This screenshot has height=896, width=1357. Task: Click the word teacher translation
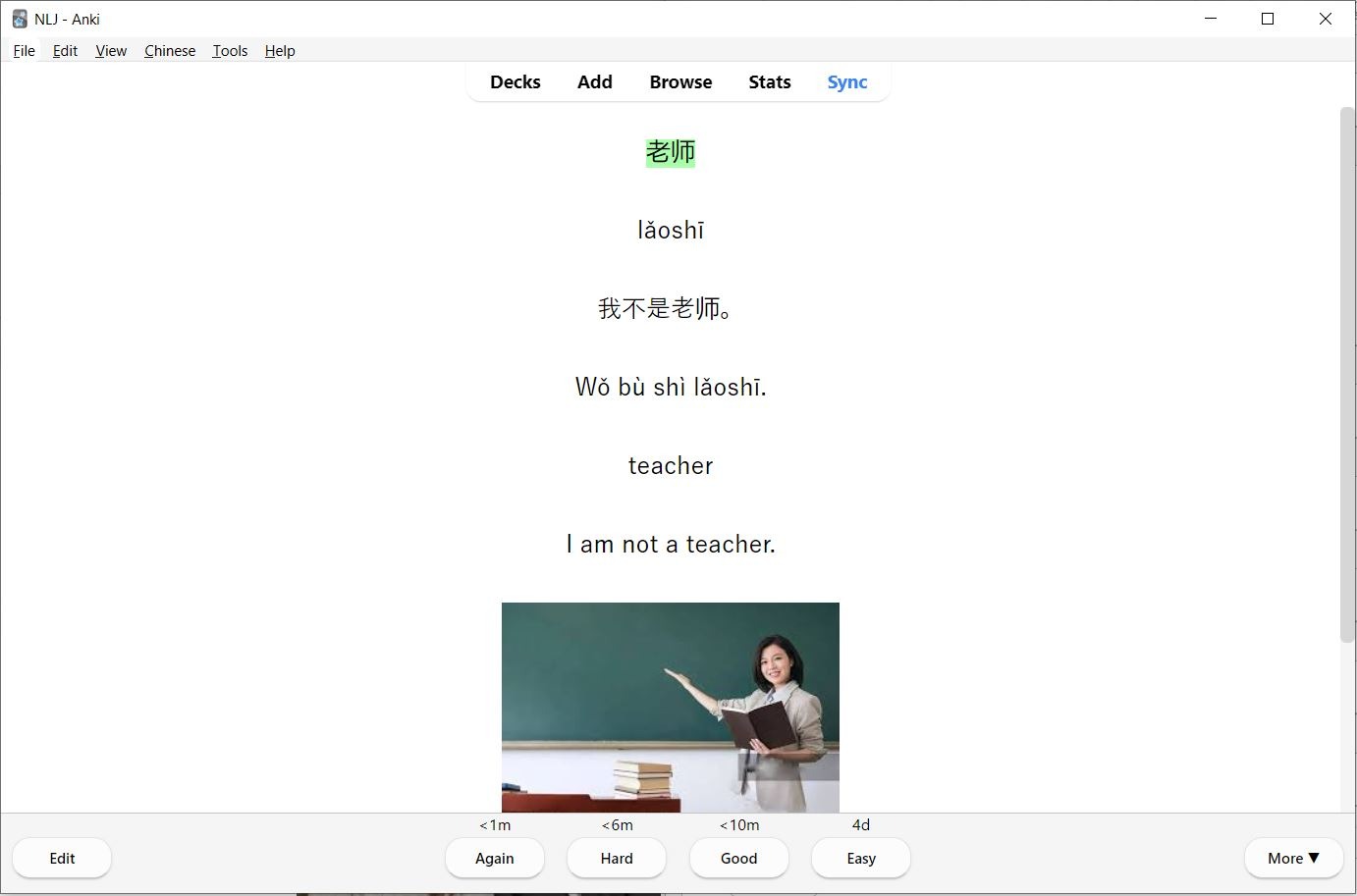671,466
